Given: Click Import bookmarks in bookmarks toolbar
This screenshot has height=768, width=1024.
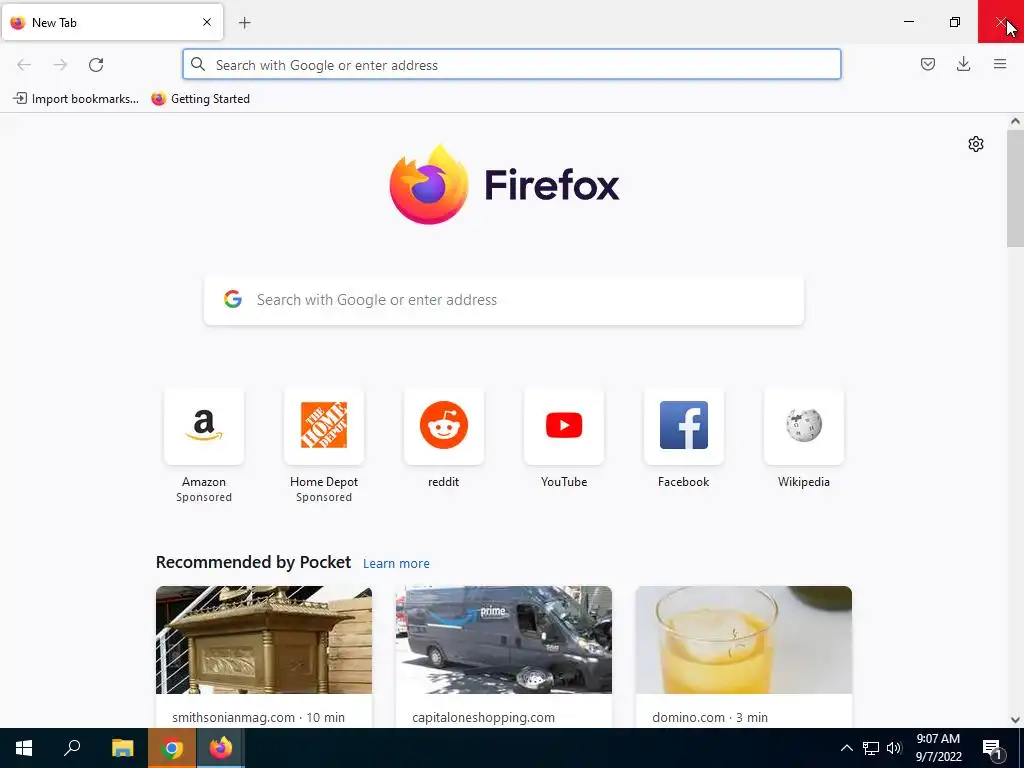Looking at the screenshot, I should [x=76, y=99].
